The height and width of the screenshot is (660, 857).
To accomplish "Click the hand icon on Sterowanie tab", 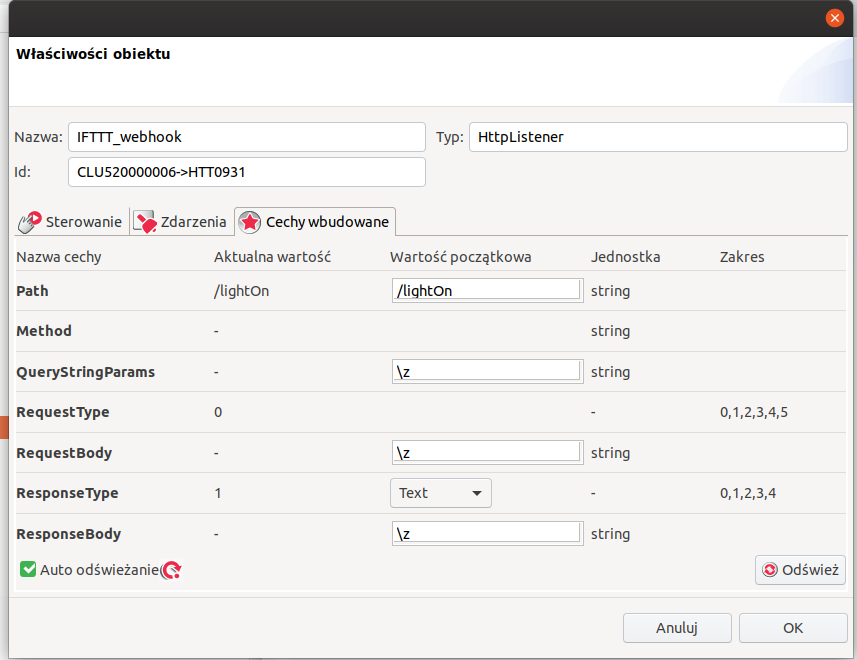I will pyautogui.click(x=31, y=221).
